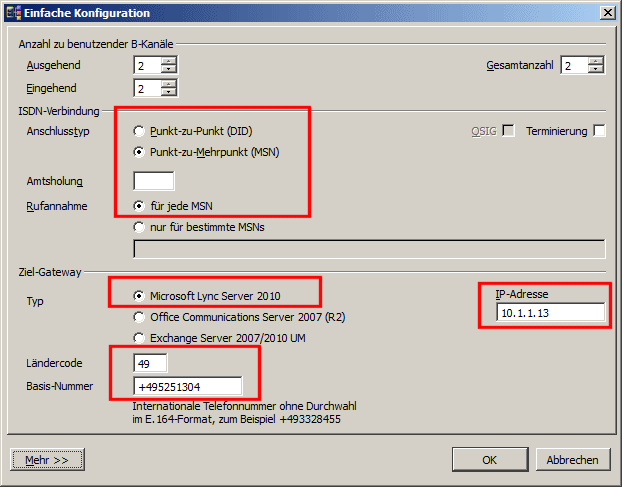Confirm the configuration with OK
The height and width of the screenshot is (487, 622).
click(x=490, y=460)
